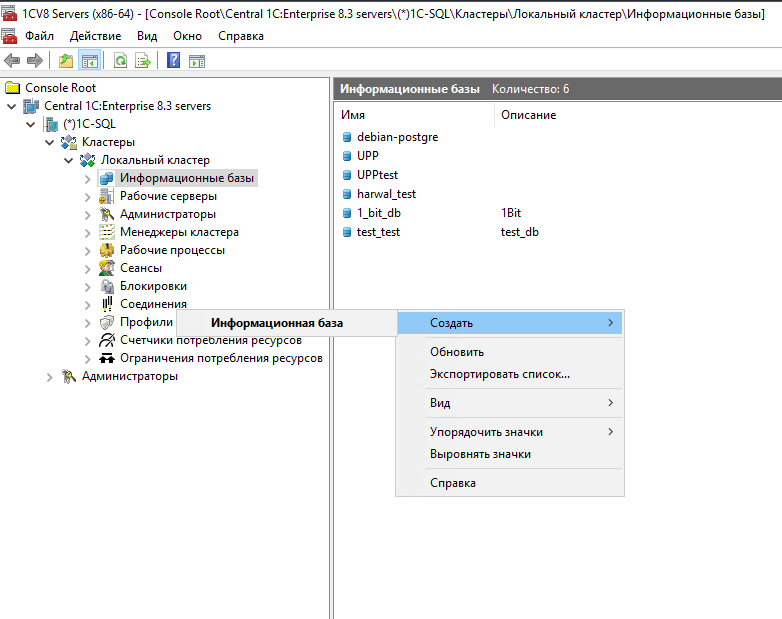Collapse the Кластеры node
The image size is (782, 619).
[49, 143]
